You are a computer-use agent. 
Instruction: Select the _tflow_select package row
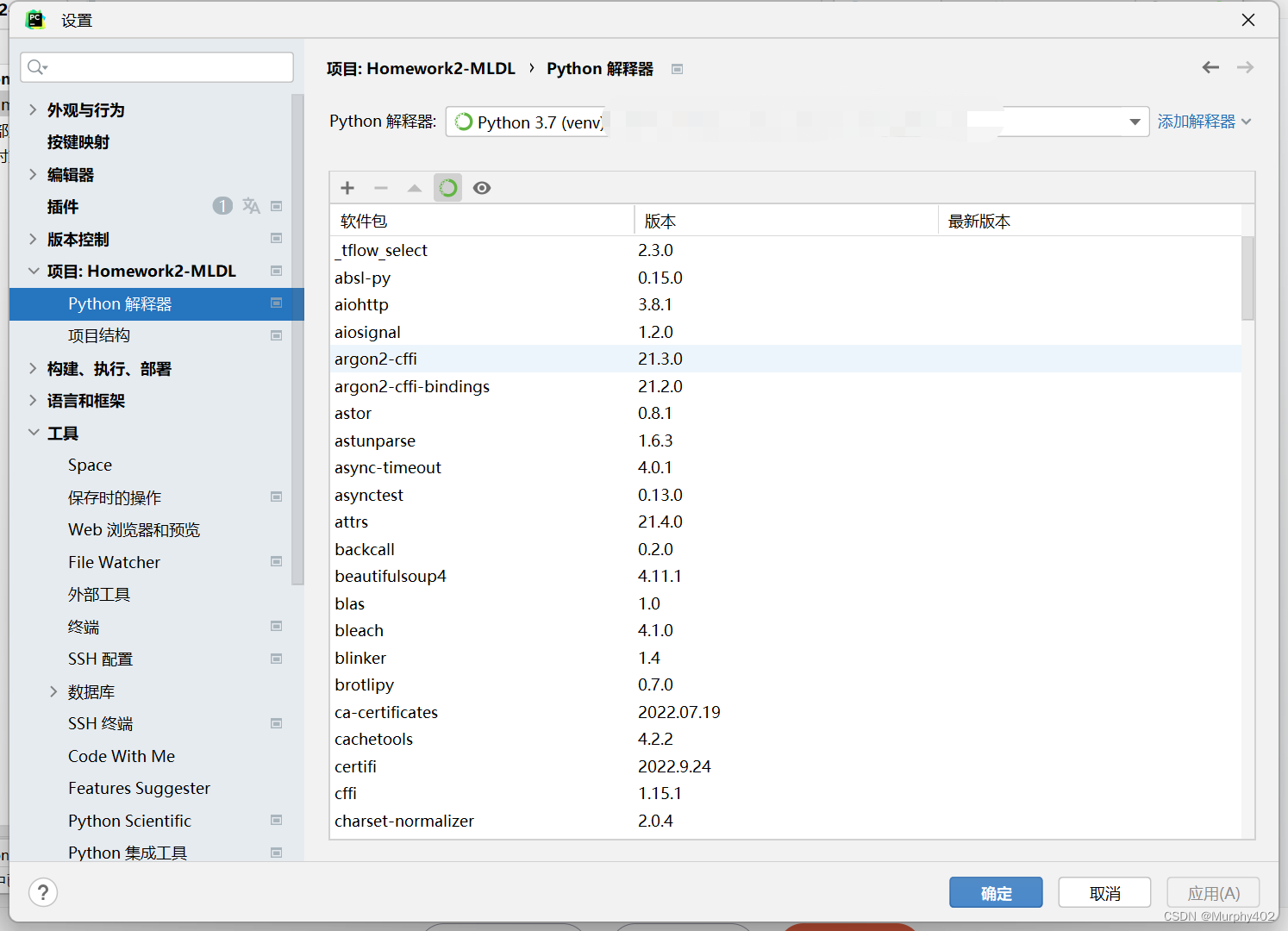(x=785, y=250)
